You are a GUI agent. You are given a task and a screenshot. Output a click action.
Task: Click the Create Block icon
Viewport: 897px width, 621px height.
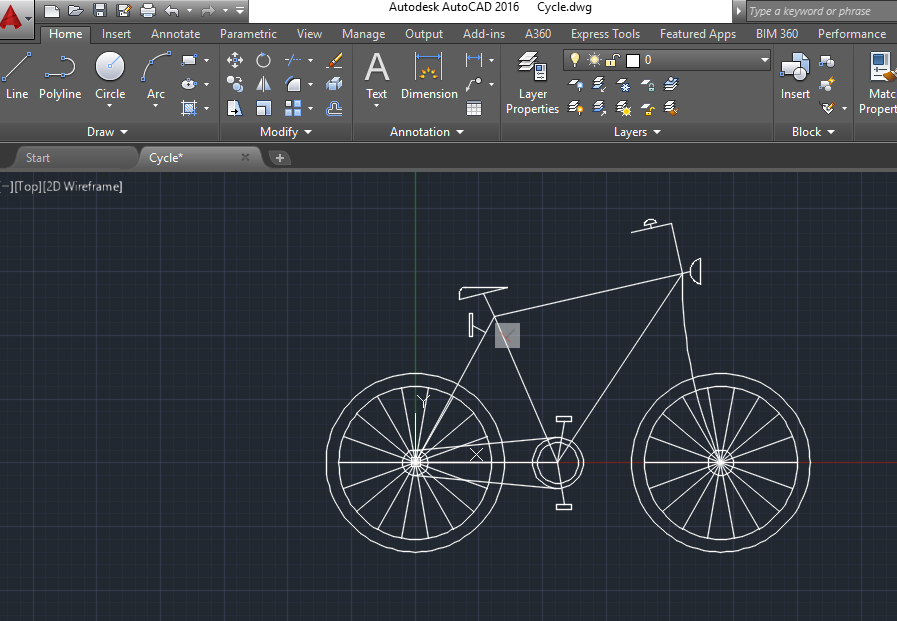(x=827, y=61)
